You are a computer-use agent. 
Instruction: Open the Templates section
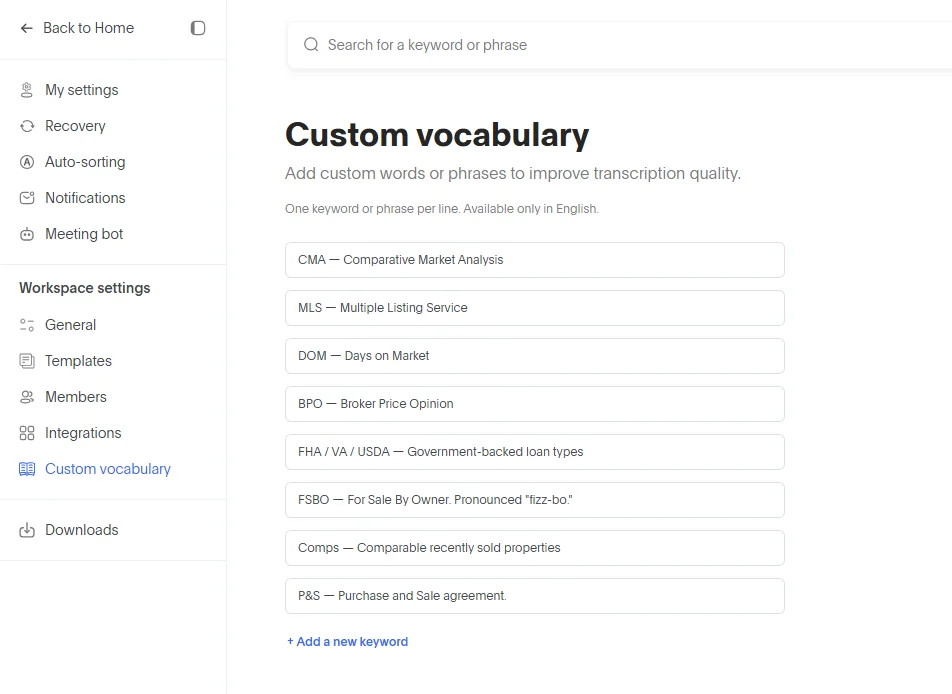[x=78, y=361]
